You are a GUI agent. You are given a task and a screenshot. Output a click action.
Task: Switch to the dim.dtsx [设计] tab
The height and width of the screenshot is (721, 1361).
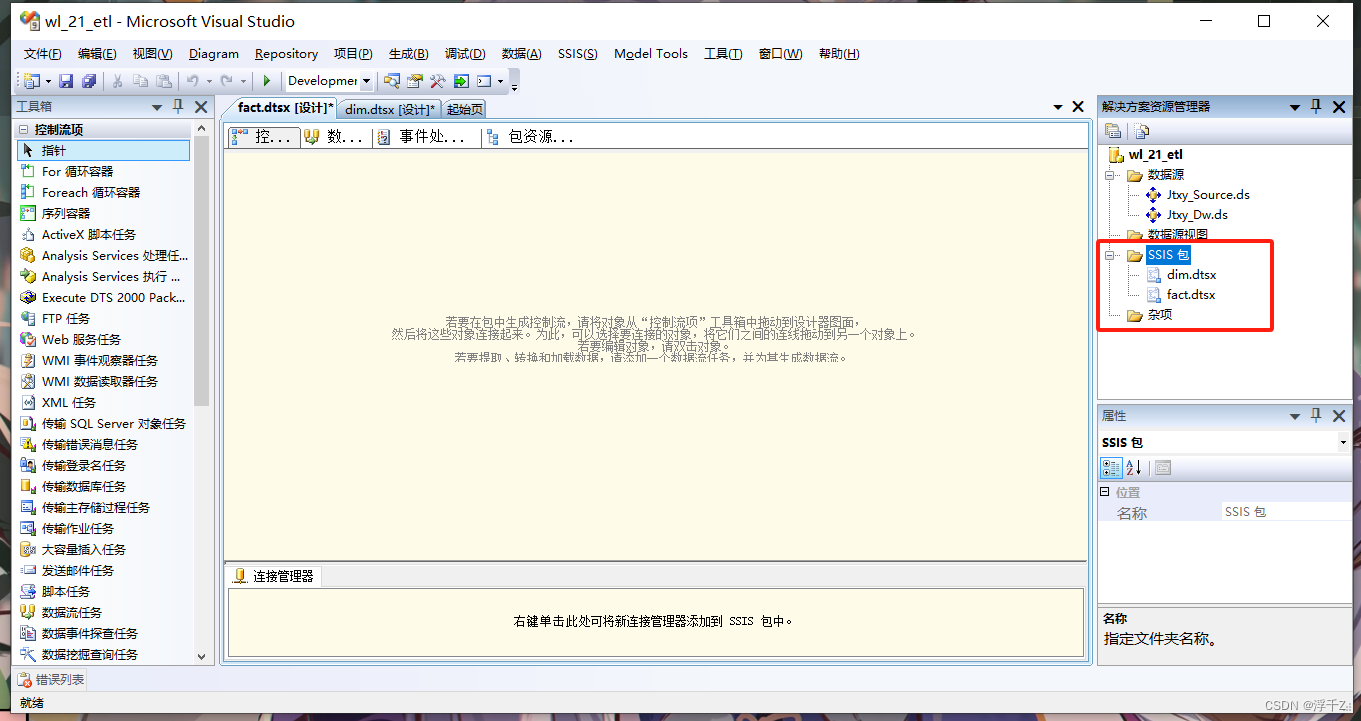tap(389, 109)
